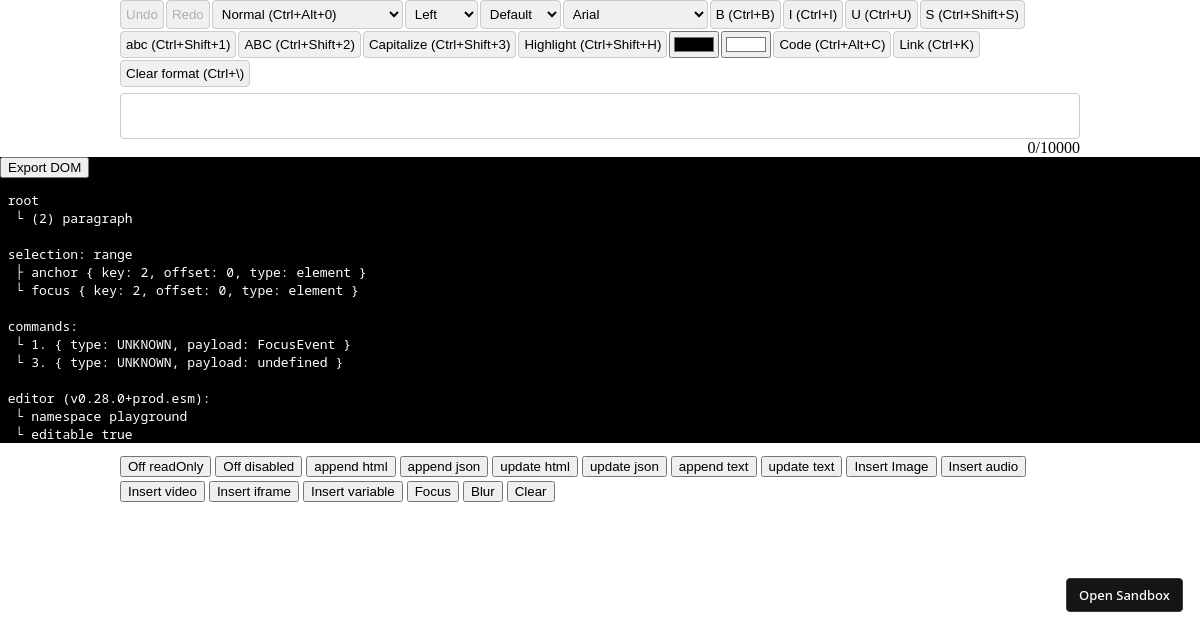The image size is (1200, 630).
Task: Open the Arial font family dropdown
Action: point(635,14)
